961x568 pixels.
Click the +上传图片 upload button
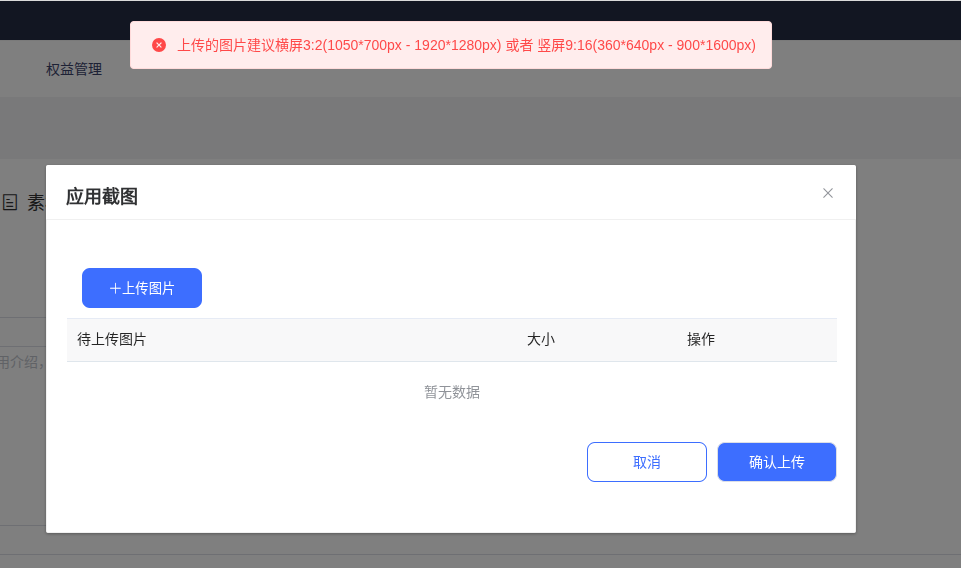pos(142,288)
